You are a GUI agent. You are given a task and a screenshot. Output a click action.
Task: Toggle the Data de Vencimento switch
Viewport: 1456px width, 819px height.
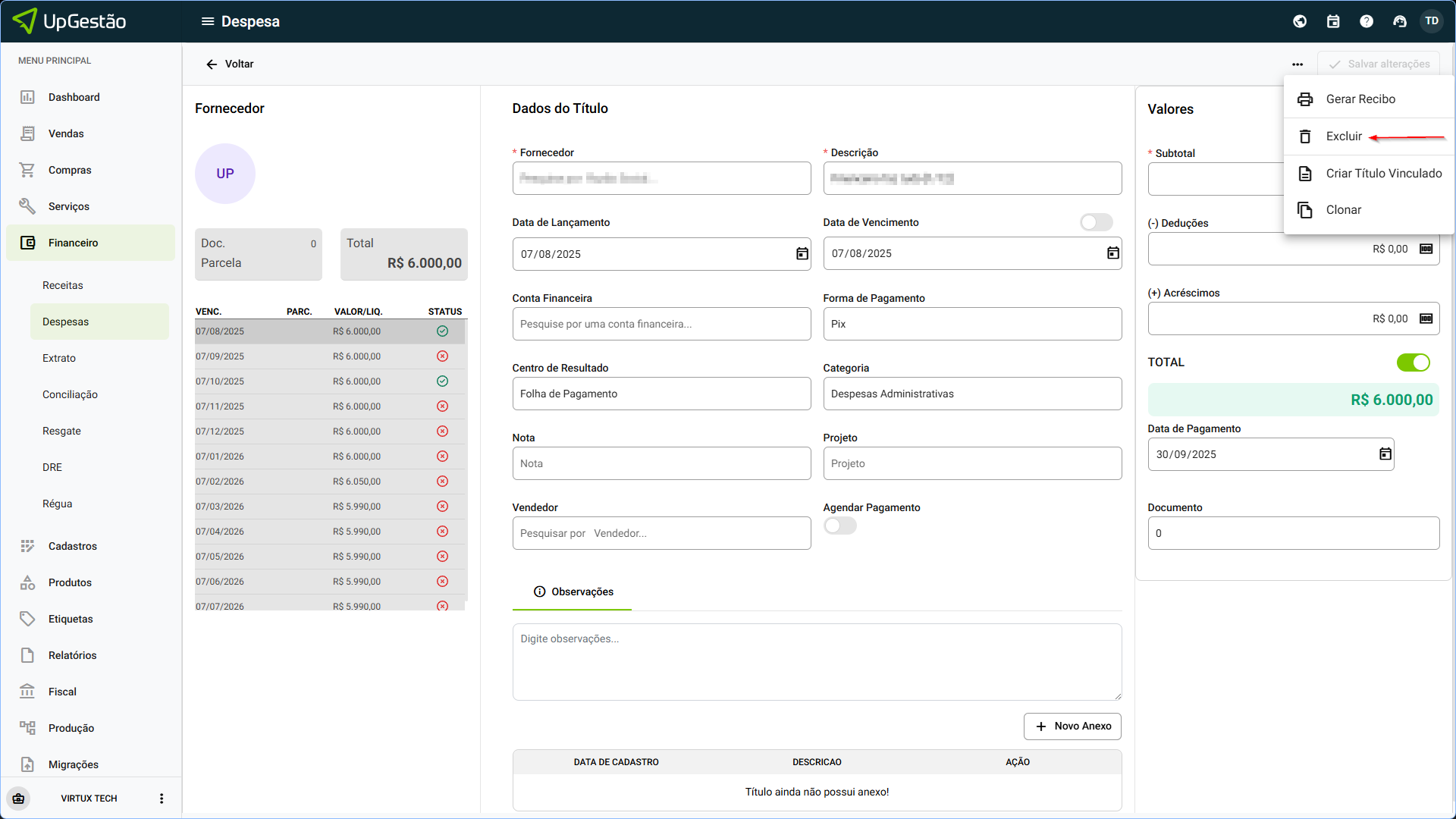[x=1096, y=222]
